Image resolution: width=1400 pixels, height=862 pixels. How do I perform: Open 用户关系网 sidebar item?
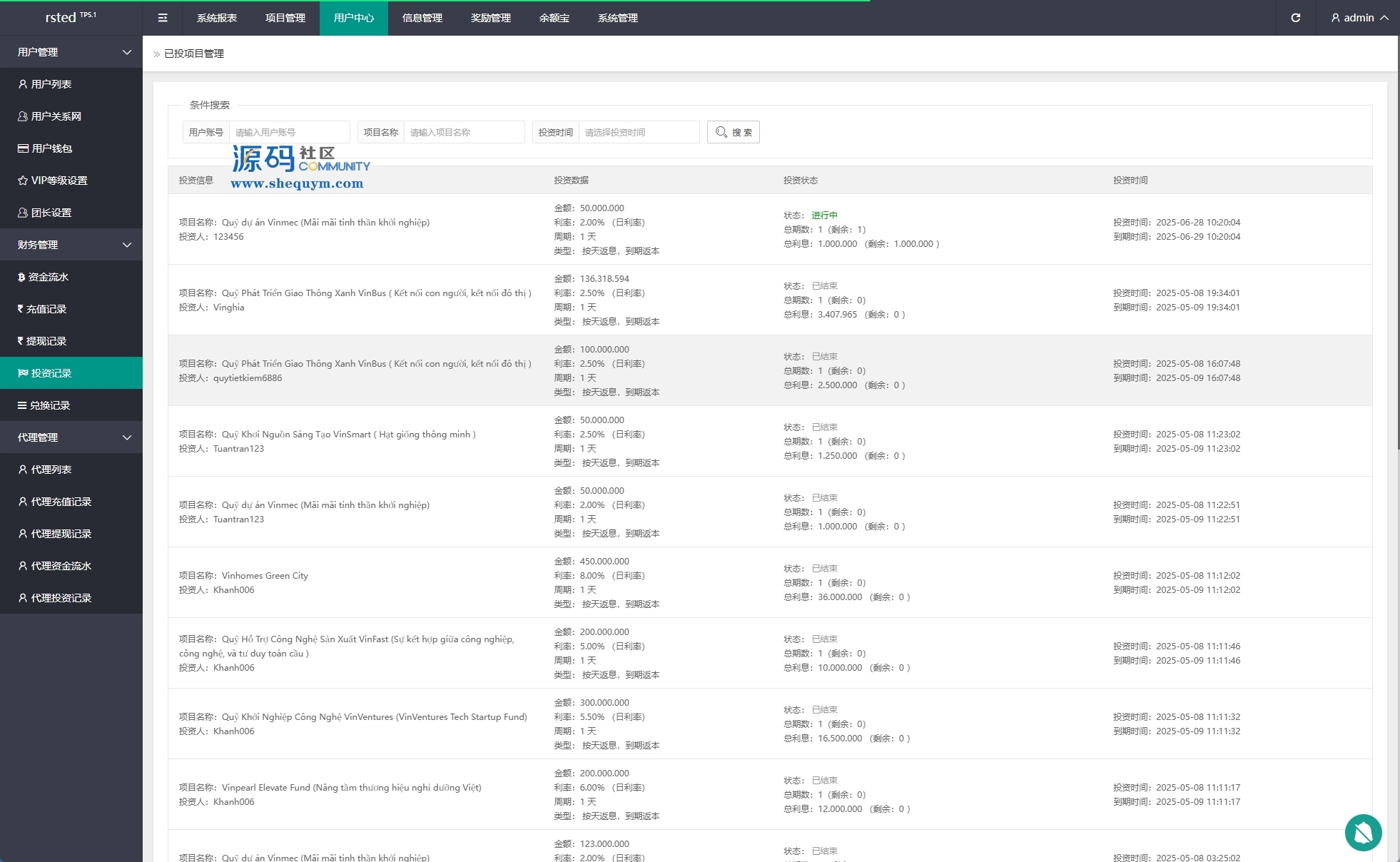click(56, 116)
